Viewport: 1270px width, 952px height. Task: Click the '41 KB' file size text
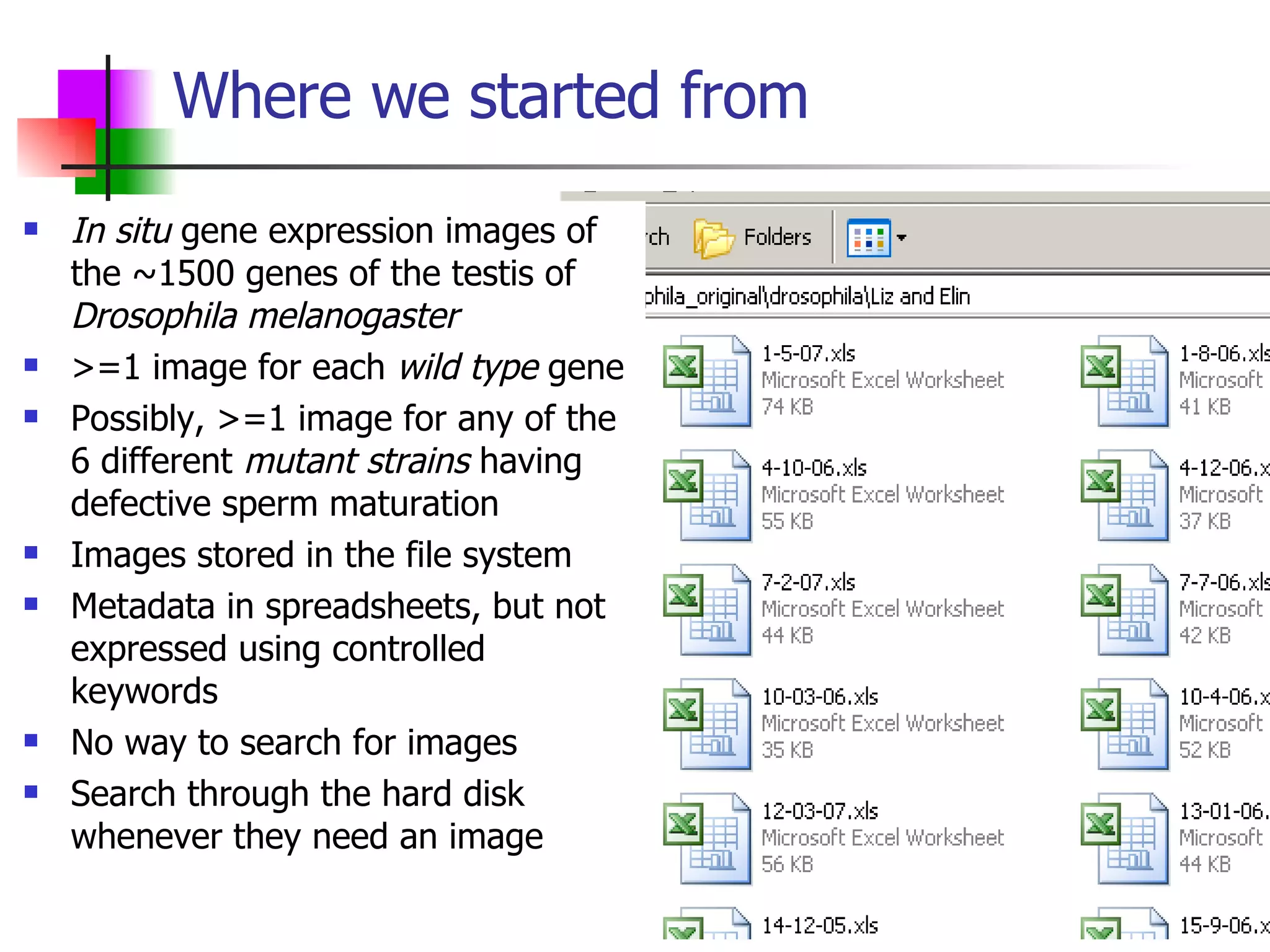coord(1205,407)
